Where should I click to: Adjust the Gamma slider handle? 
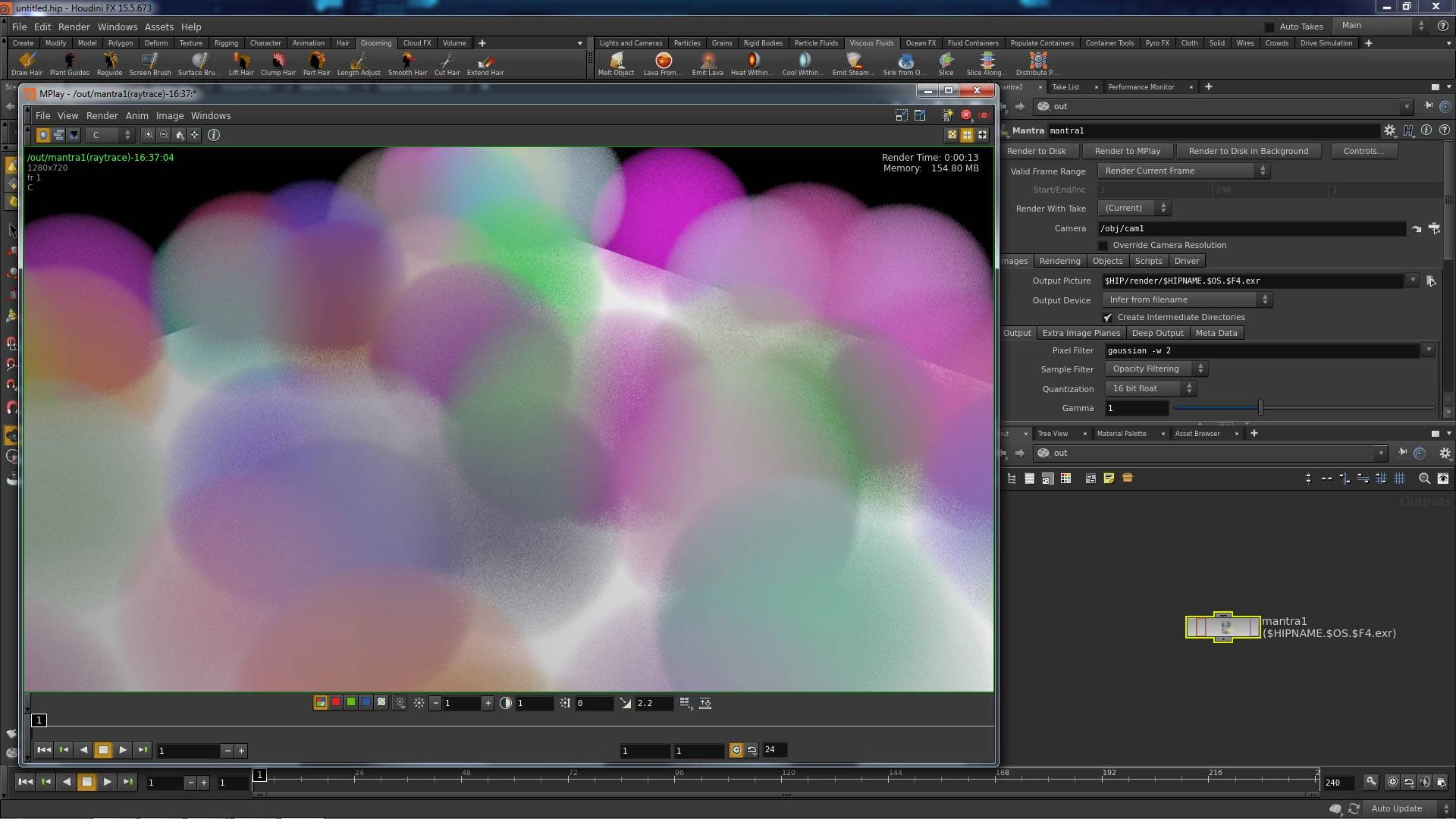pos(1260,408)
